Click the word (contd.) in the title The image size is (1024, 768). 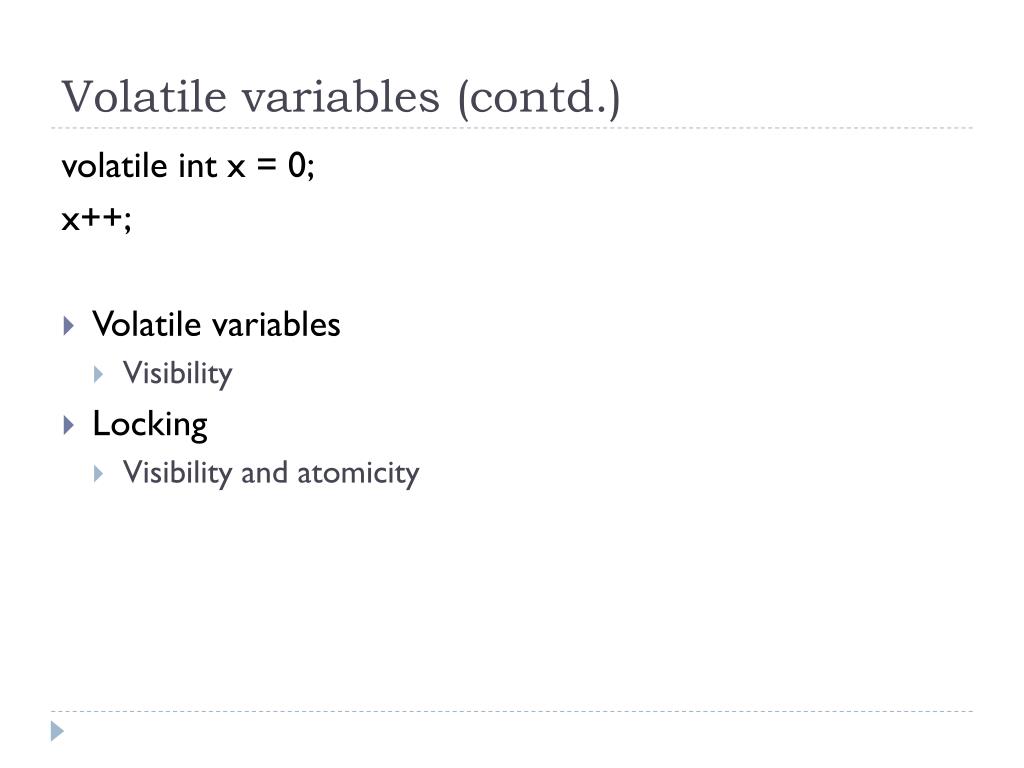[539, 97]
